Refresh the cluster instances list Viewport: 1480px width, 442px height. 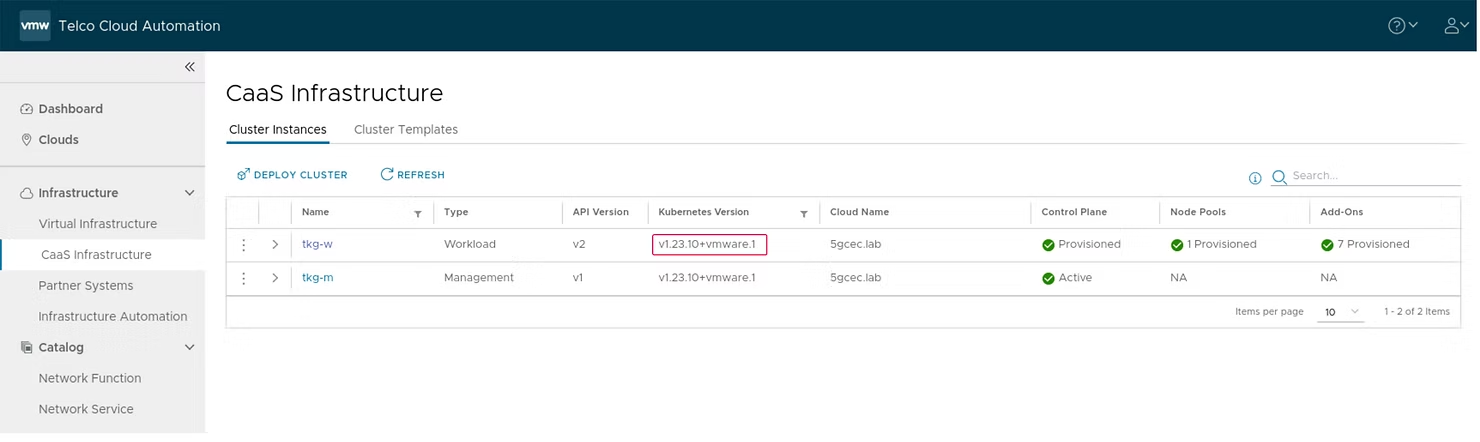point(412,175)
